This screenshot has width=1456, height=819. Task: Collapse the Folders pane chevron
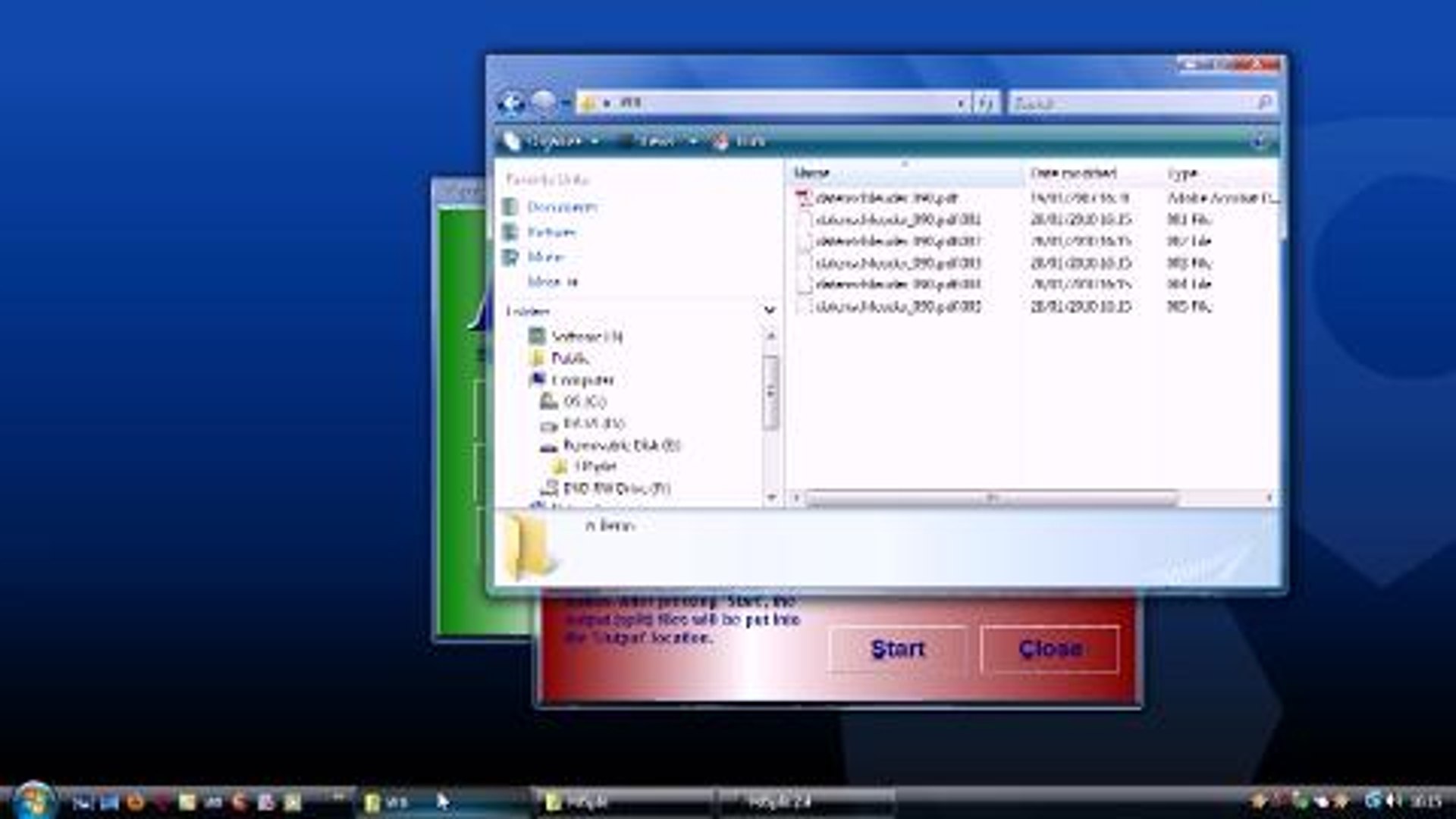[x=770, y=311]
